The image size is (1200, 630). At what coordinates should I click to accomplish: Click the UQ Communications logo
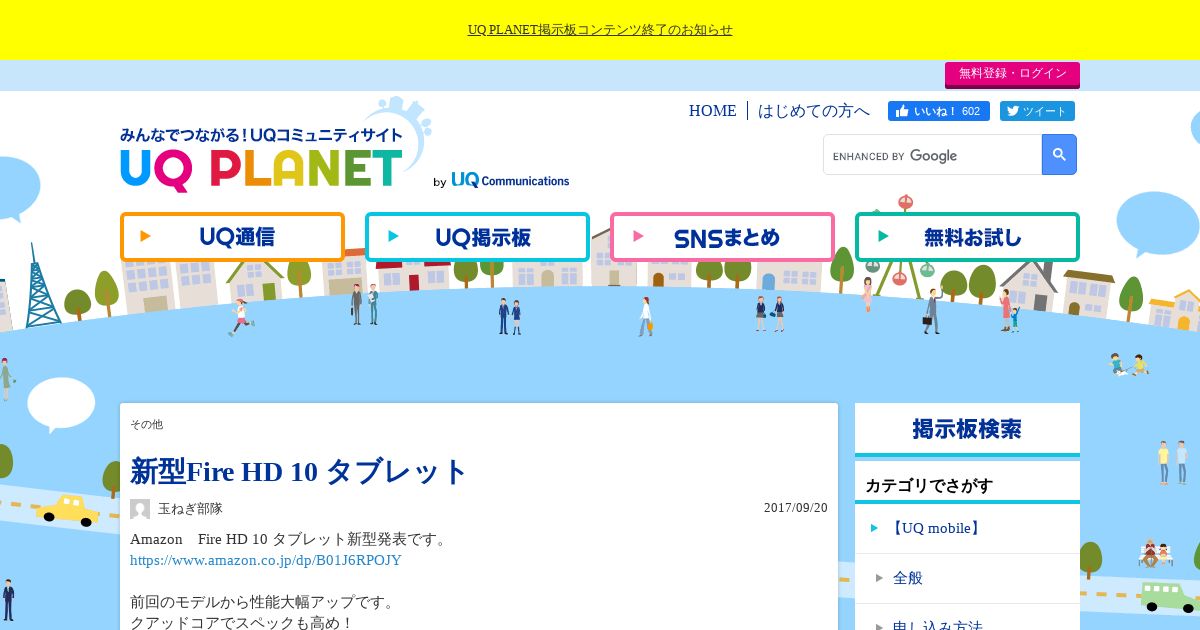click(x=510, y=180)
